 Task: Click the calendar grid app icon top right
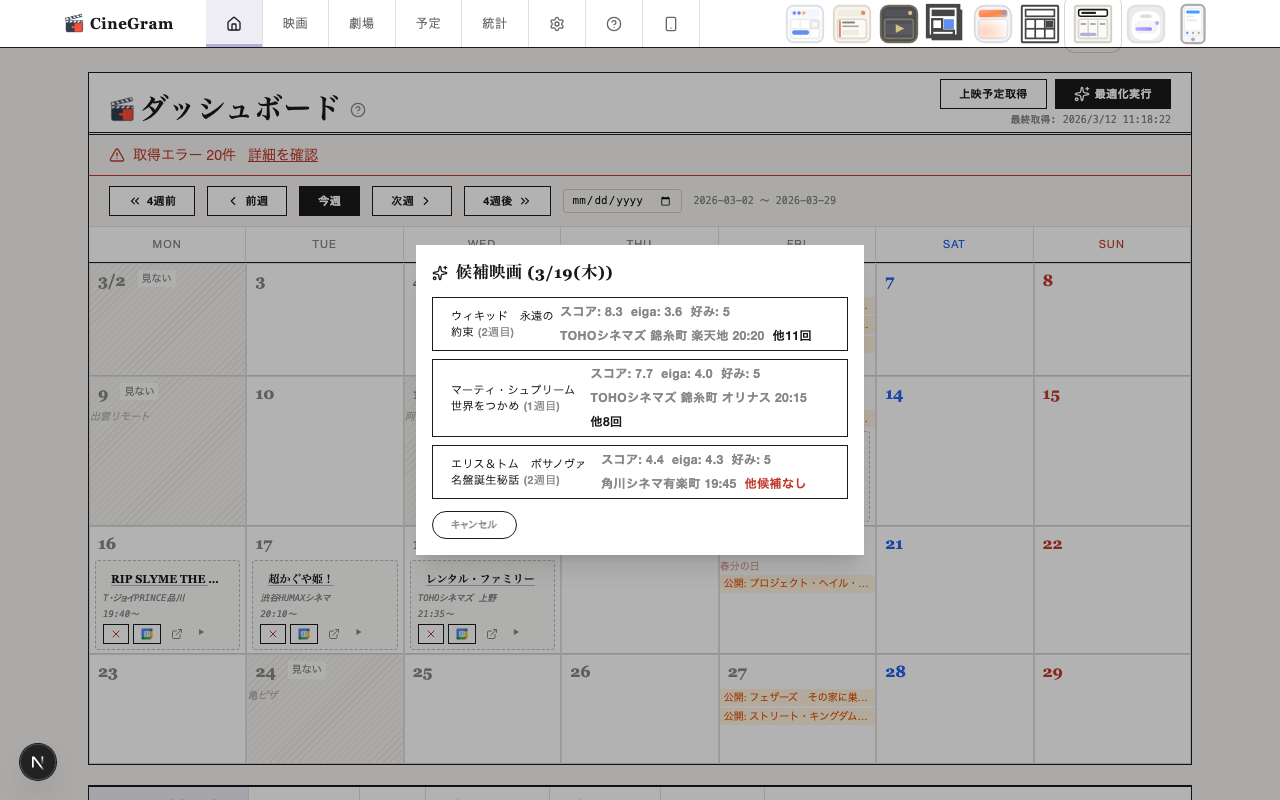tap(1040, 23)
